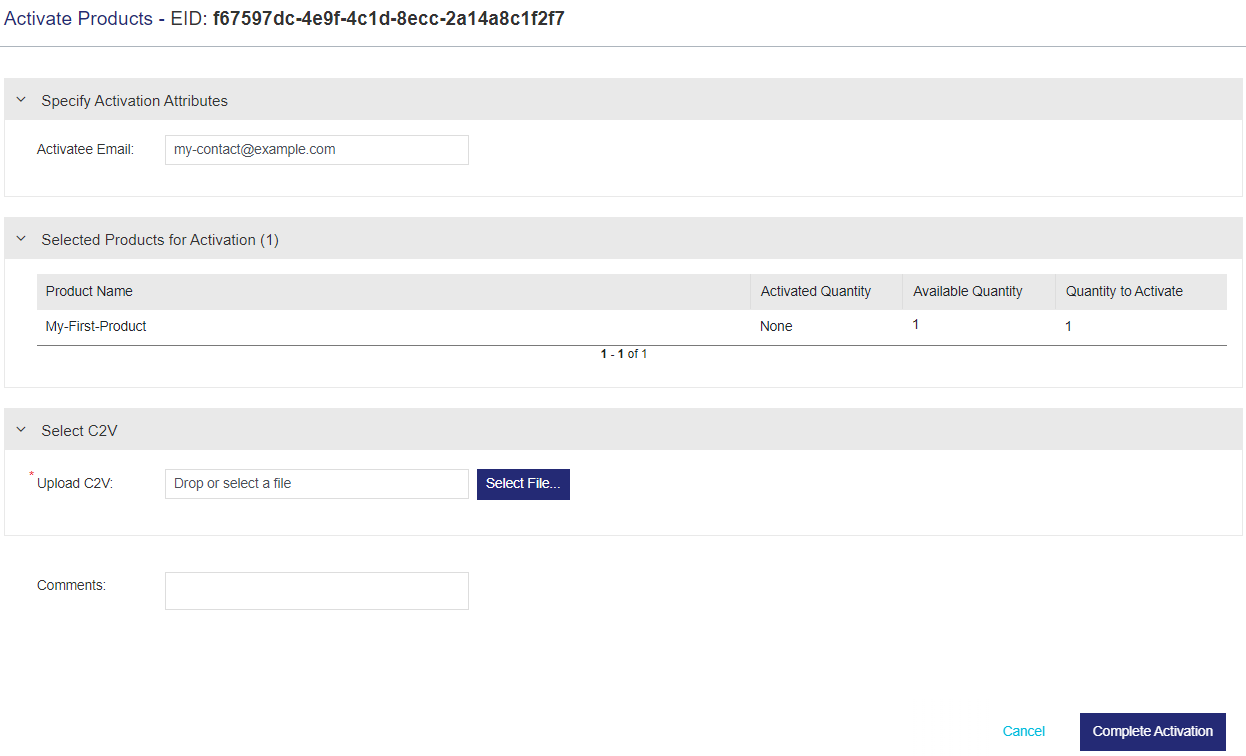
Task: Sort by Product Name column header
Action: (393, 292)
